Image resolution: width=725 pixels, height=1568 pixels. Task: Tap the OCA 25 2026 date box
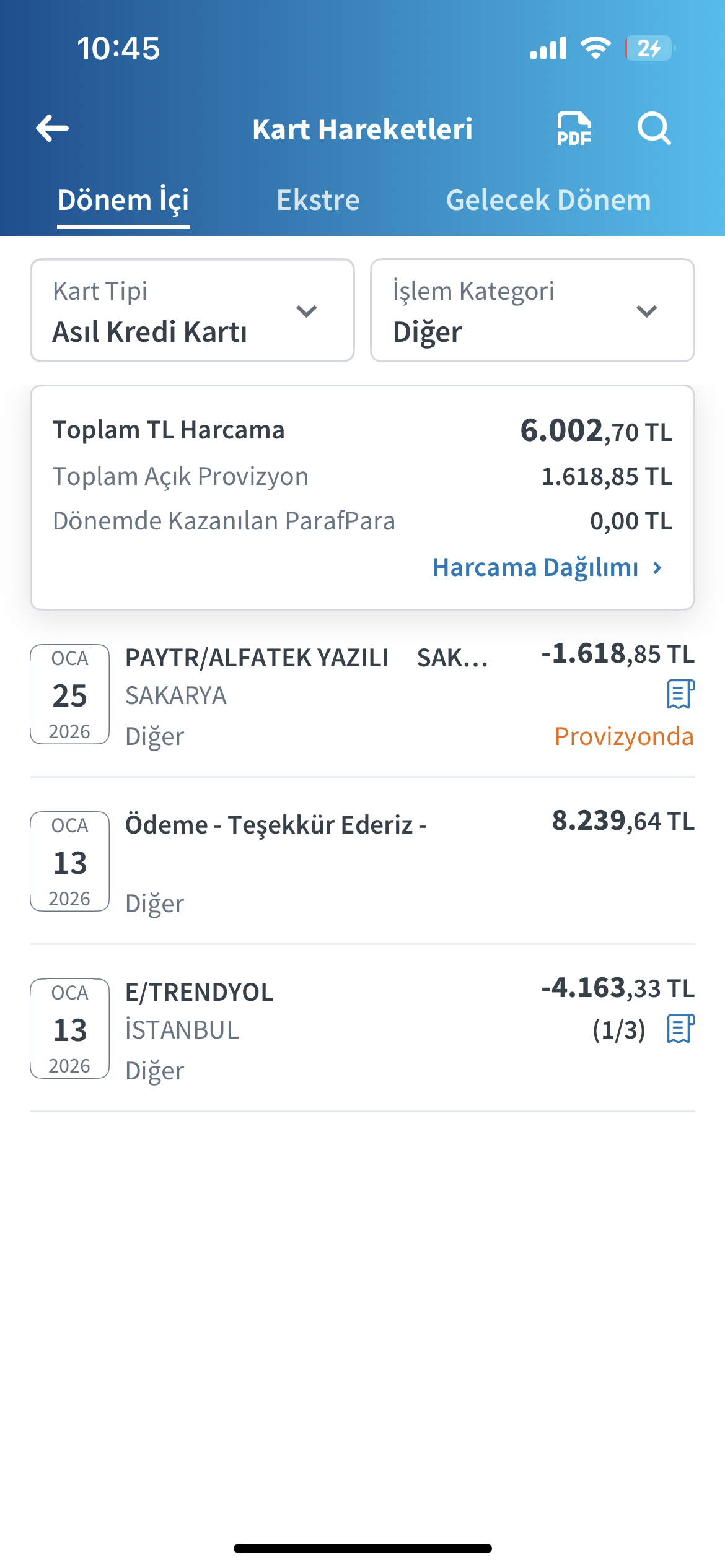70,694
